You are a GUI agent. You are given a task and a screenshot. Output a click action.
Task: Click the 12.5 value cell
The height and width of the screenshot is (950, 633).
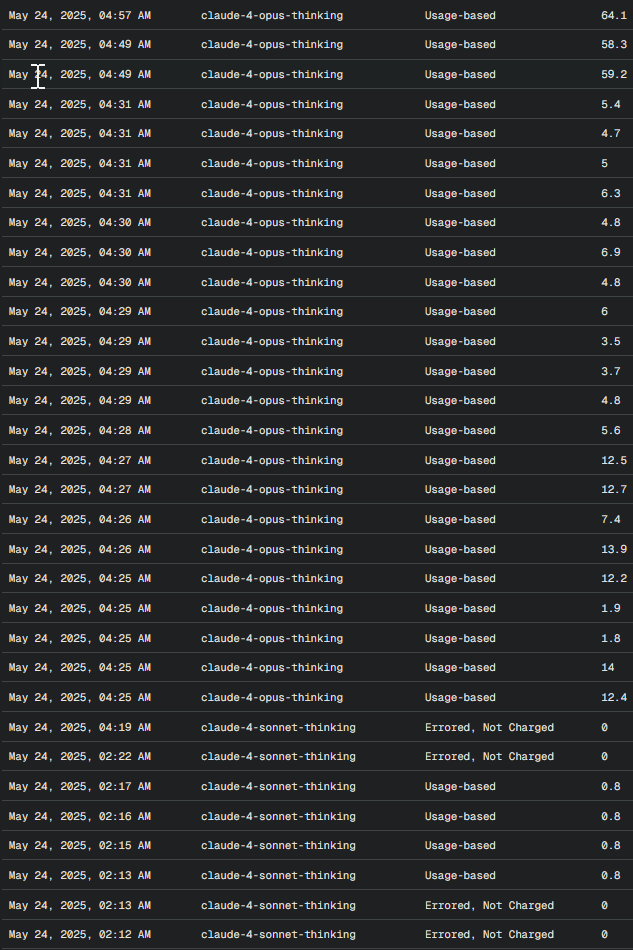(614, 460)
